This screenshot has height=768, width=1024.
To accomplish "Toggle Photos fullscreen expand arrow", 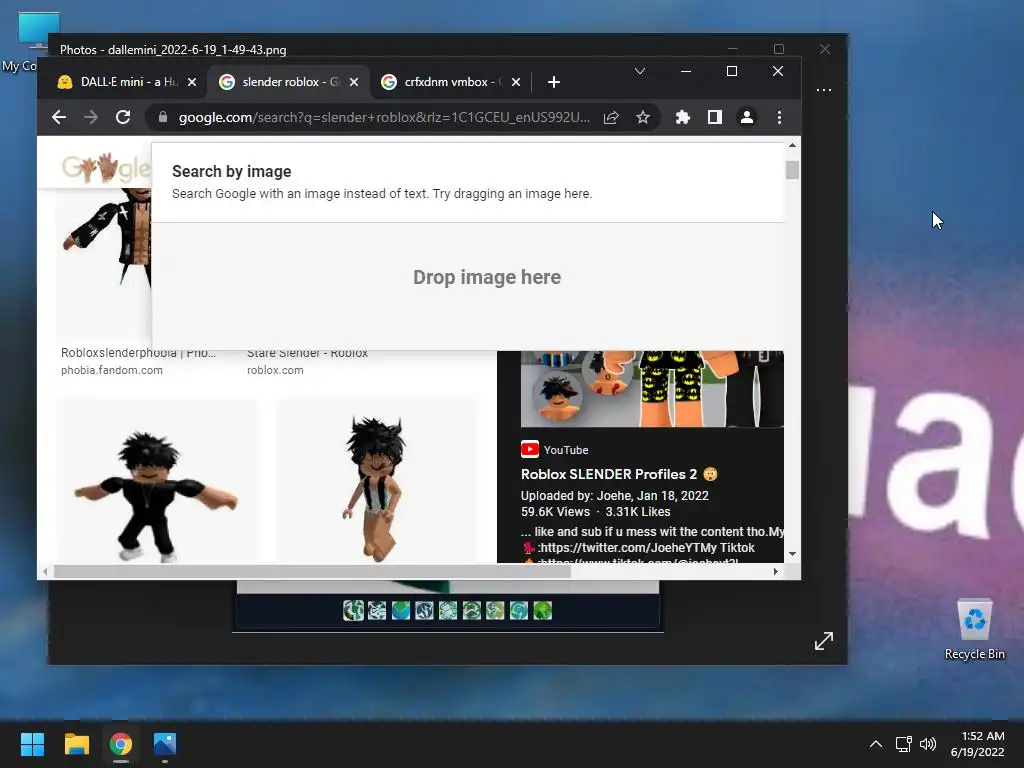I will click(x=824, y=641).
